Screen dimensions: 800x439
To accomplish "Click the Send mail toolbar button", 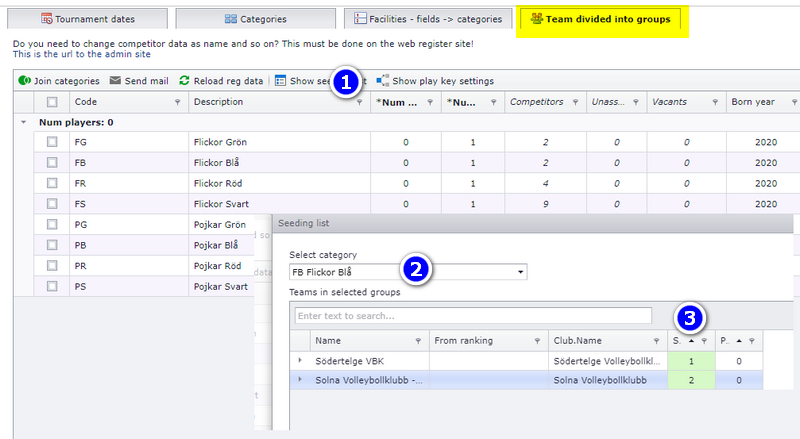I will [x=139, y=81].
